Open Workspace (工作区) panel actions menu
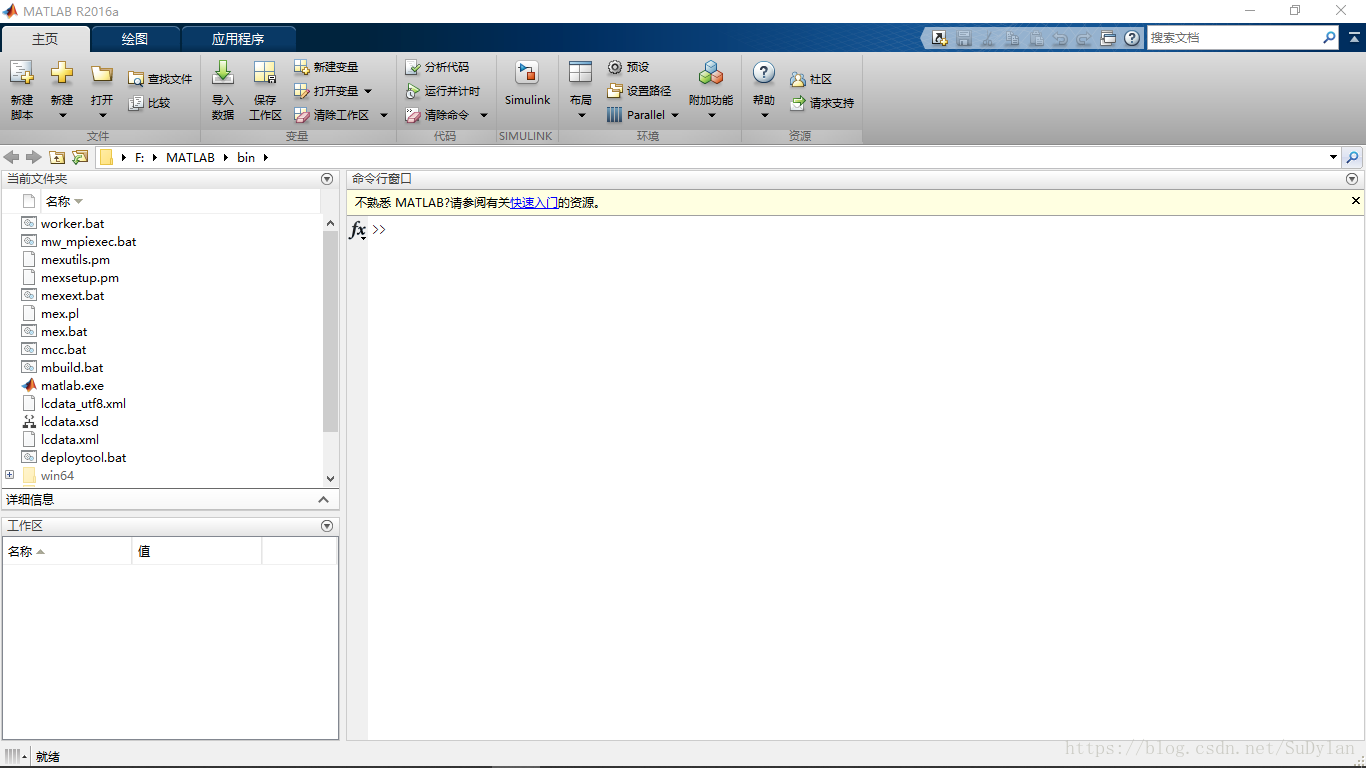Image resolution: width=1366 pixels, height=768 pixels. point(327,526)
